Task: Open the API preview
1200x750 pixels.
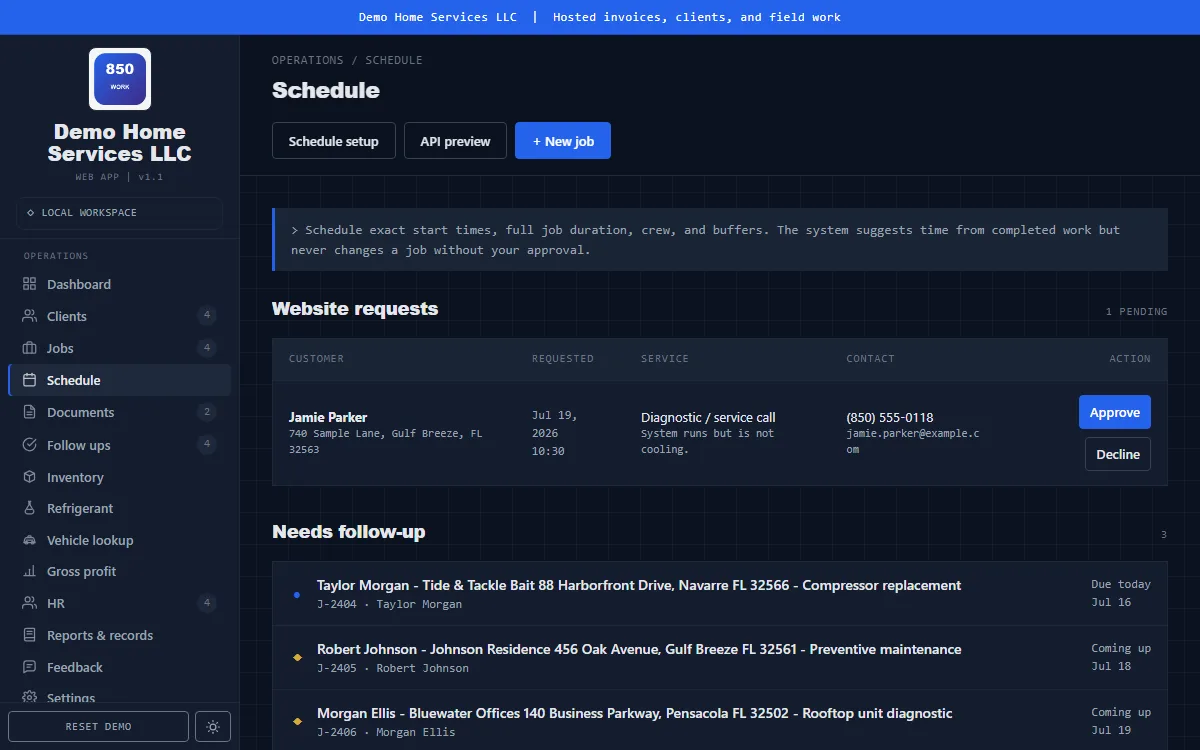Action: [455, 141]
